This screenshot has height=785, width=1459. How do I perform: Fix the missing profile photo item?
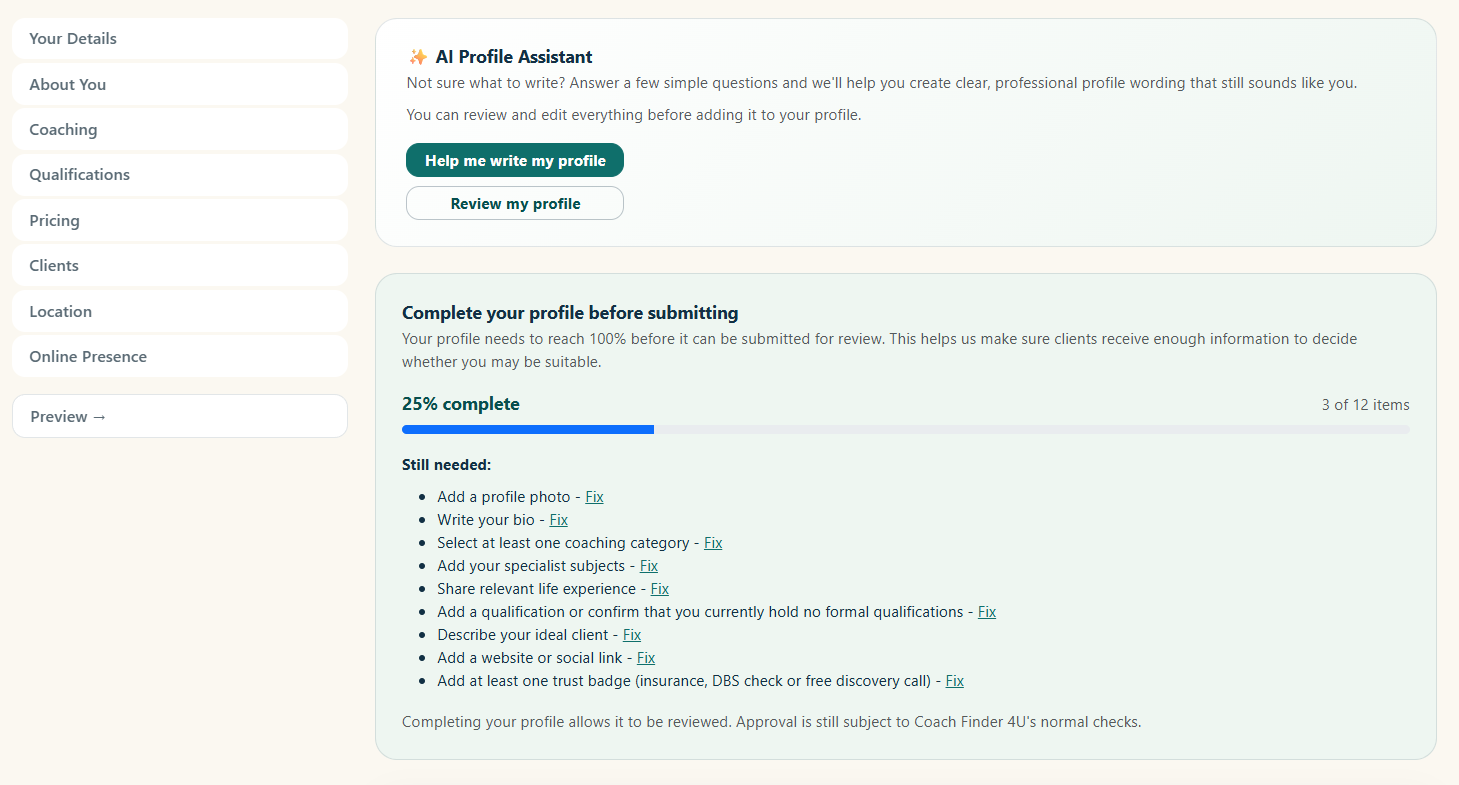tap(594, 497)
